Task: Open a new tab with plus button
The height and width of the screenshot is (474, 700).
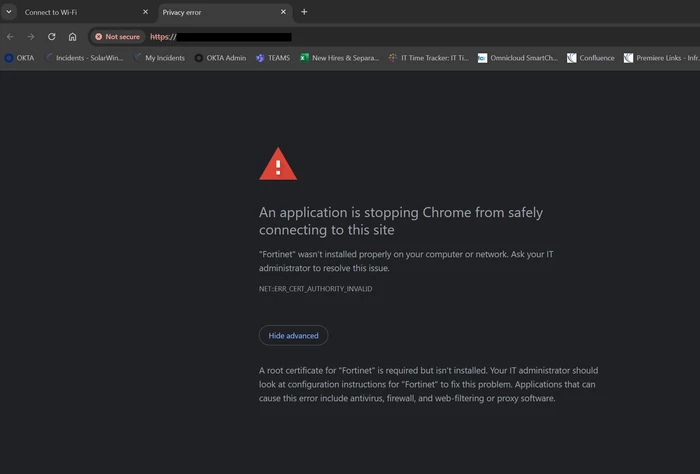Action: [304, 12]
